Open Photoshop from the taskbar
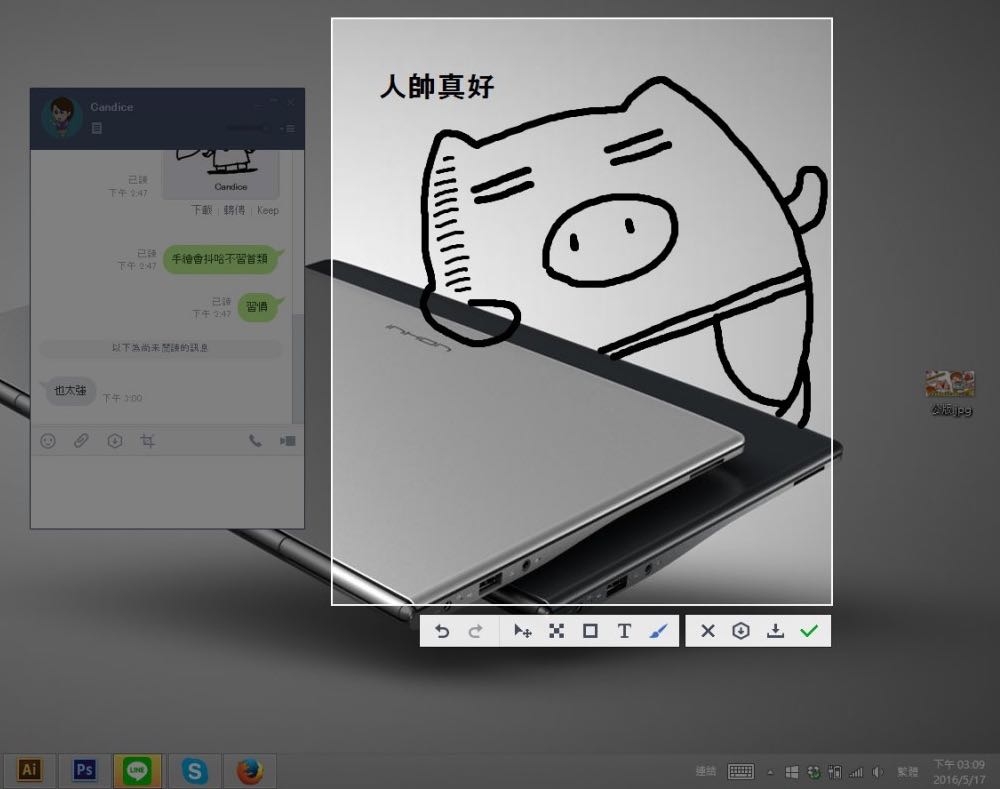The image size is (1000, 789). click(85, 770)
